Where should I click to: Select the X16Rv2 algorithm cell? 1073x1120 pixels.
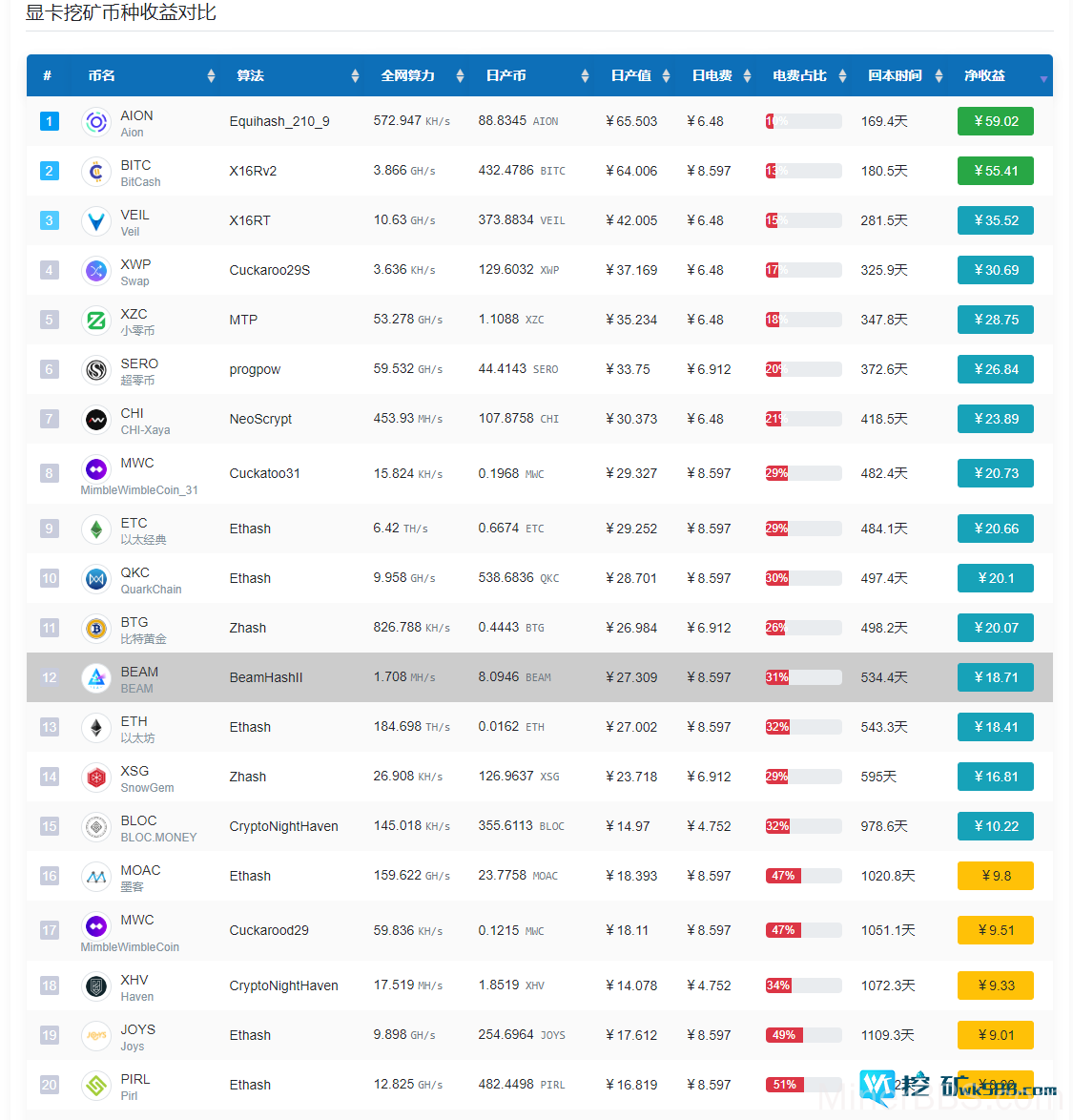253,171
